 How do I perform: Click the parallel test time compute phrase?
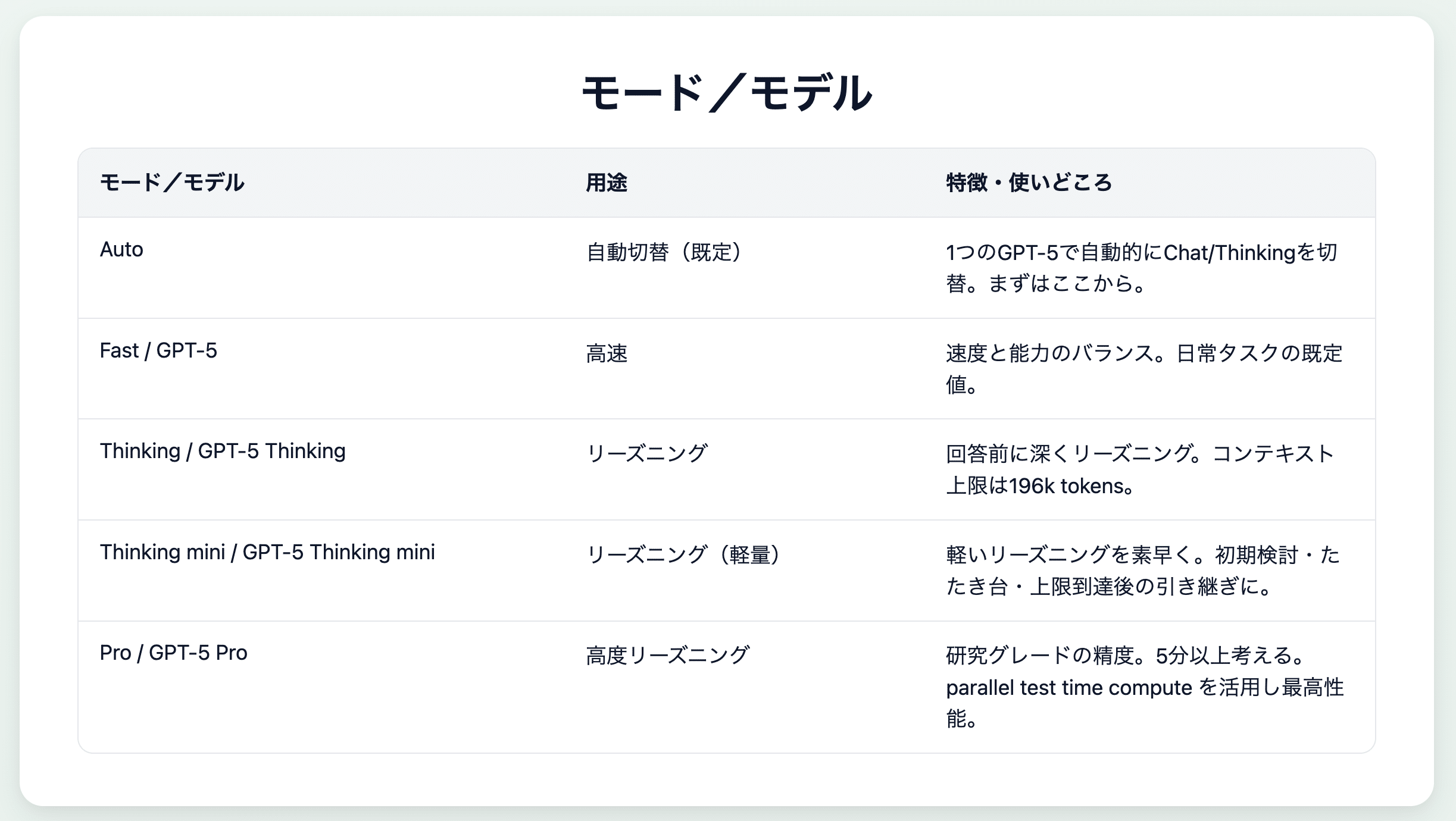(x=1068, y=688)
